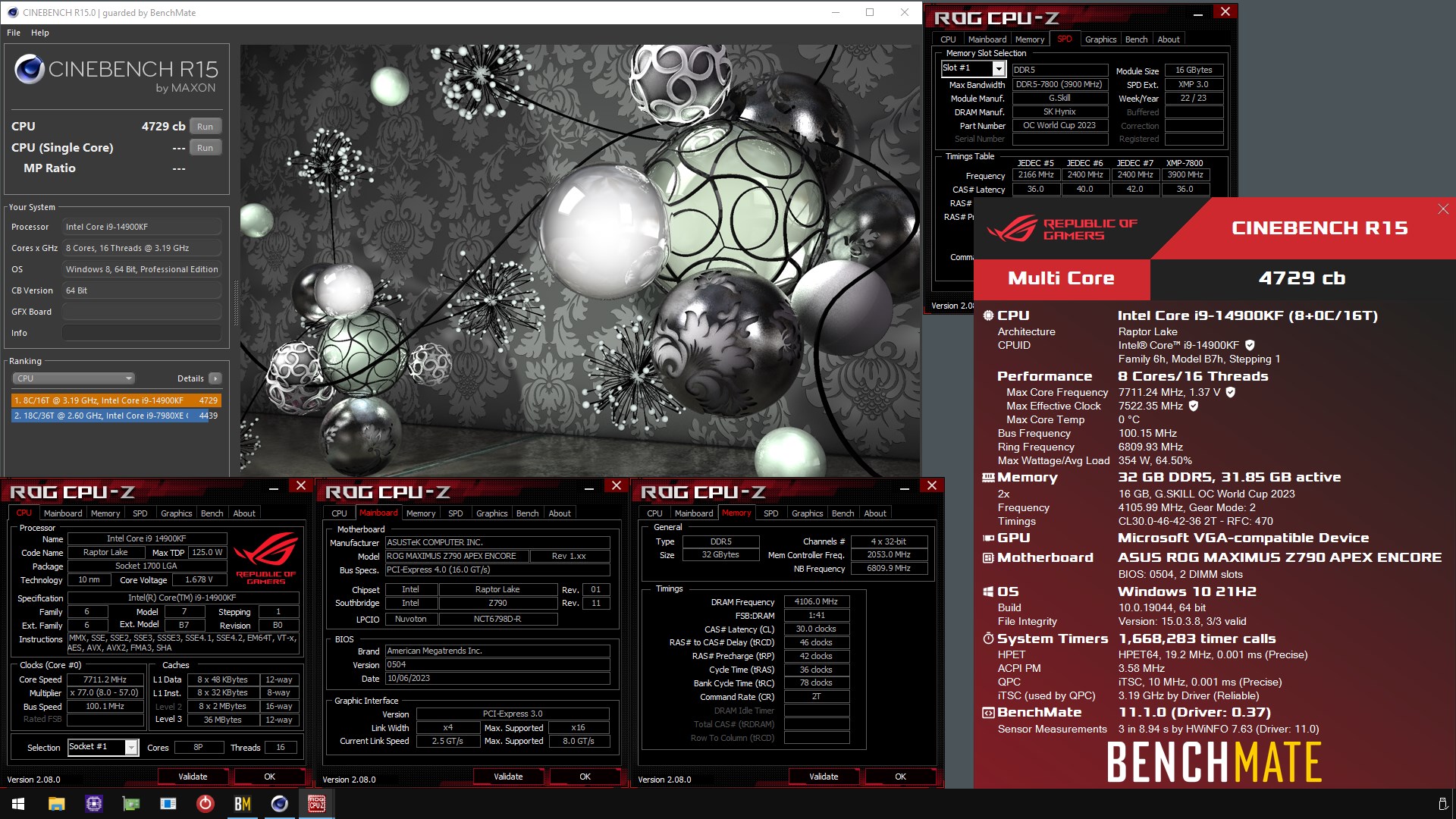Viewport: 1456px width, 819px height.
Task: Click OK in CPU-Z CPU window
Action: pos(269,777)
